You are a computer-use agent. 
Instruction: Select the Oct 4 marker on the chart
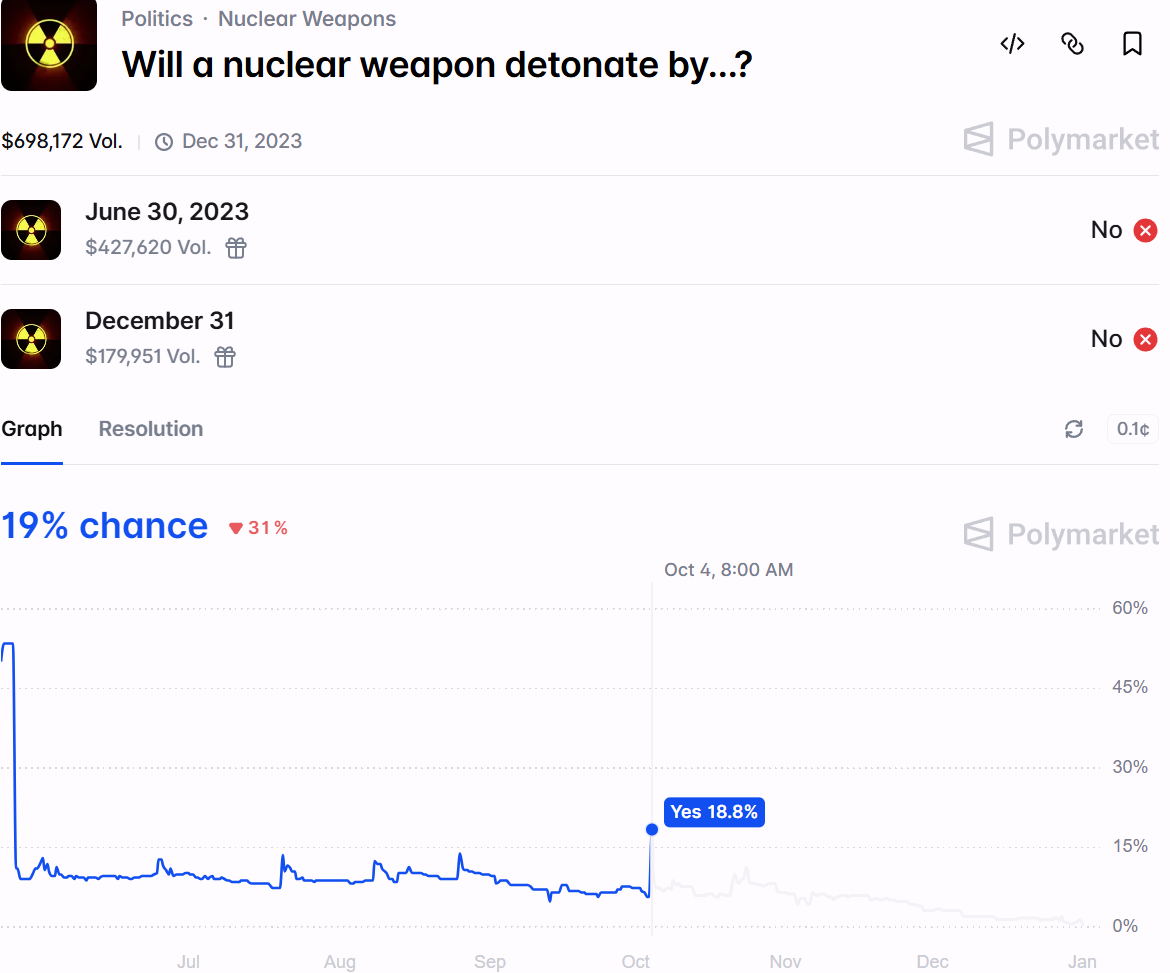click(x=651, y=829)
